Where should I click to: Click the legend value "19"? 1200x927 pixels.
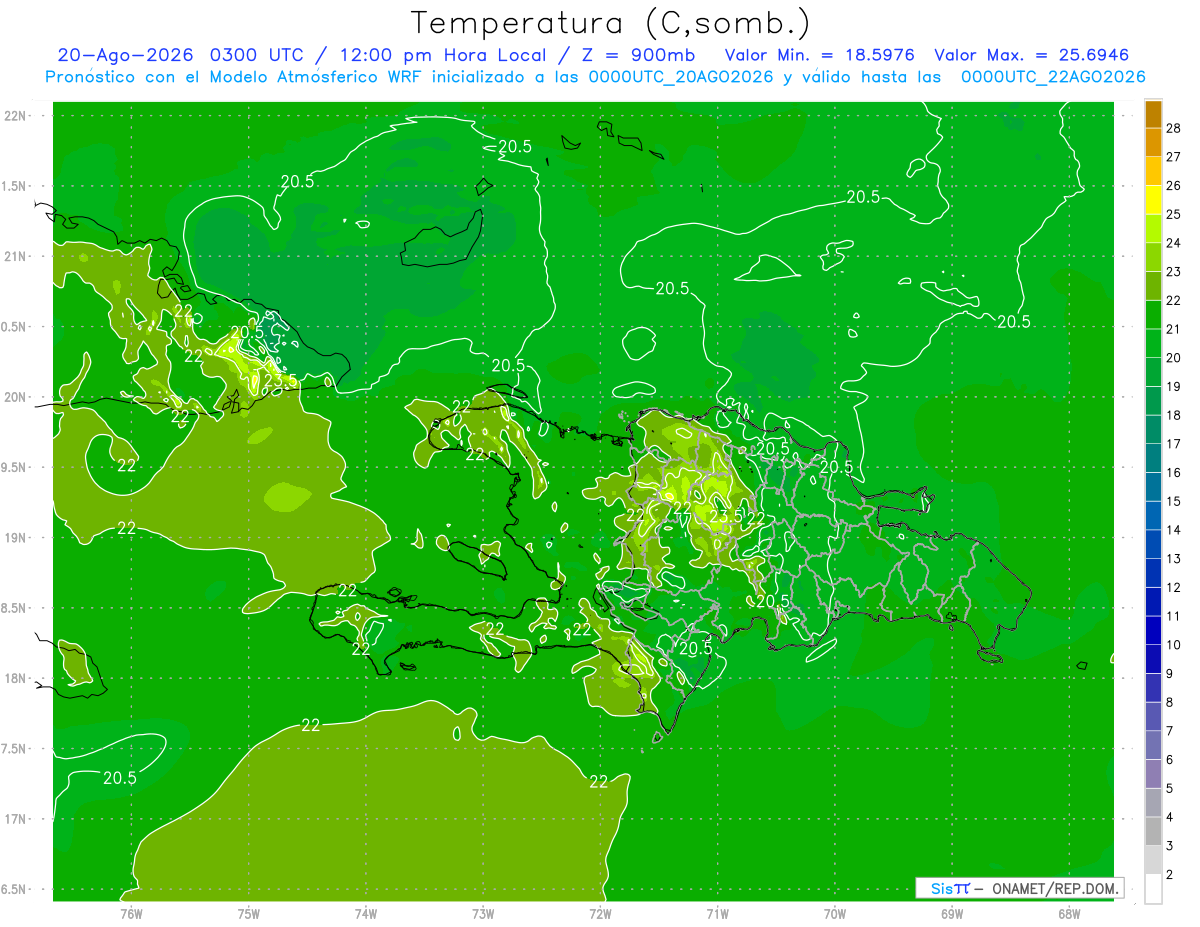coord(1174,386)
